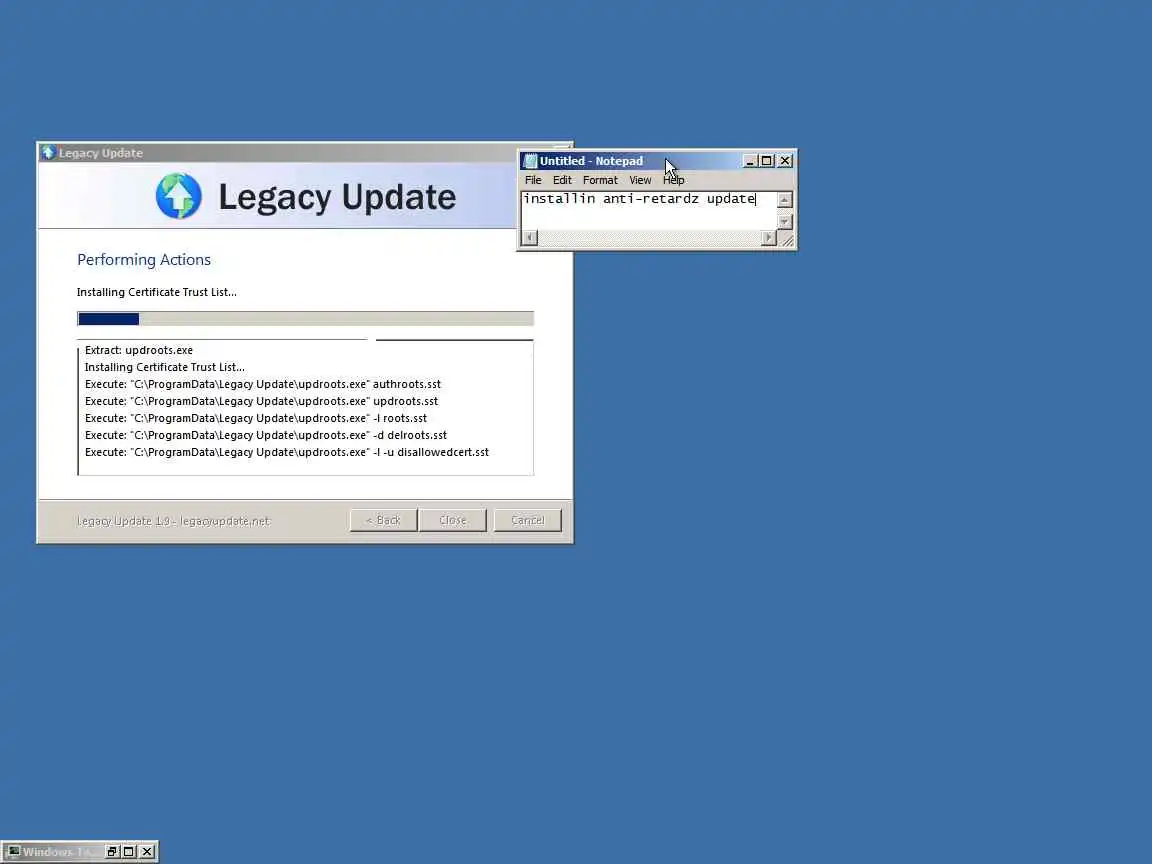Open the View menu in Notepad
The width and height of the screenshot is (1152, 864).
(640, 180)
